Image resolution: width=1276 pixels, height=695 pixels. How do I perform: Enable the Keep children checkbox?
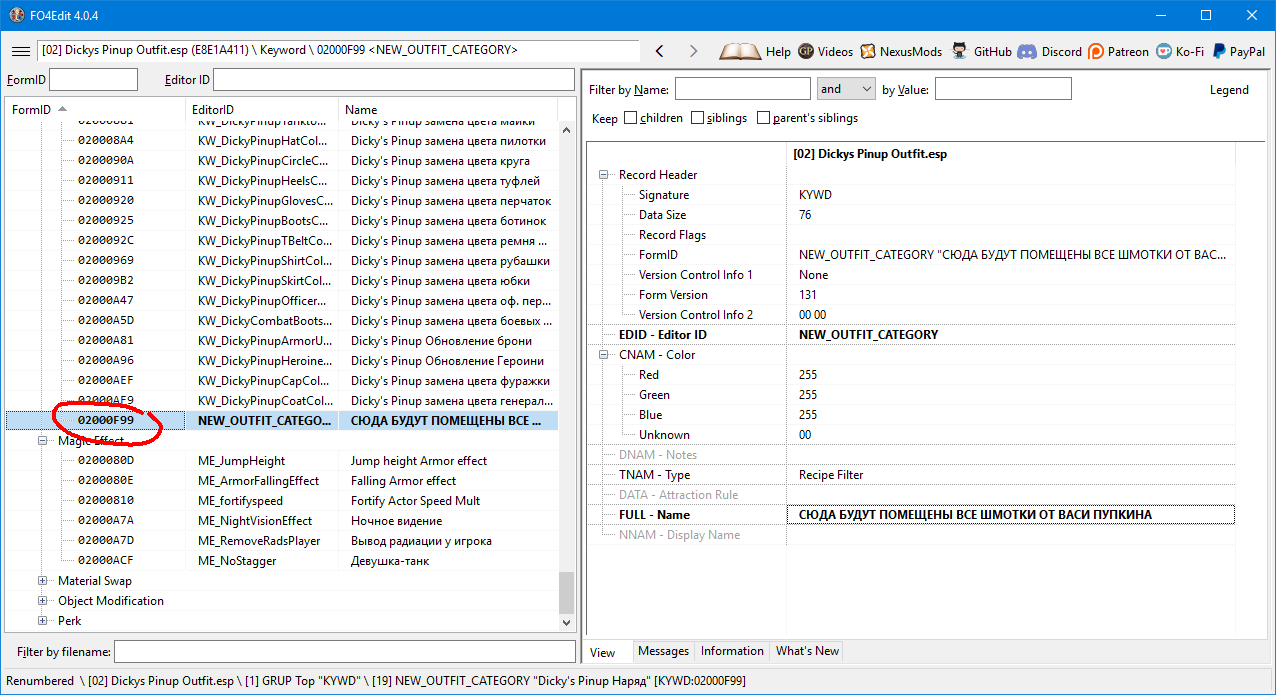[631, 118]
